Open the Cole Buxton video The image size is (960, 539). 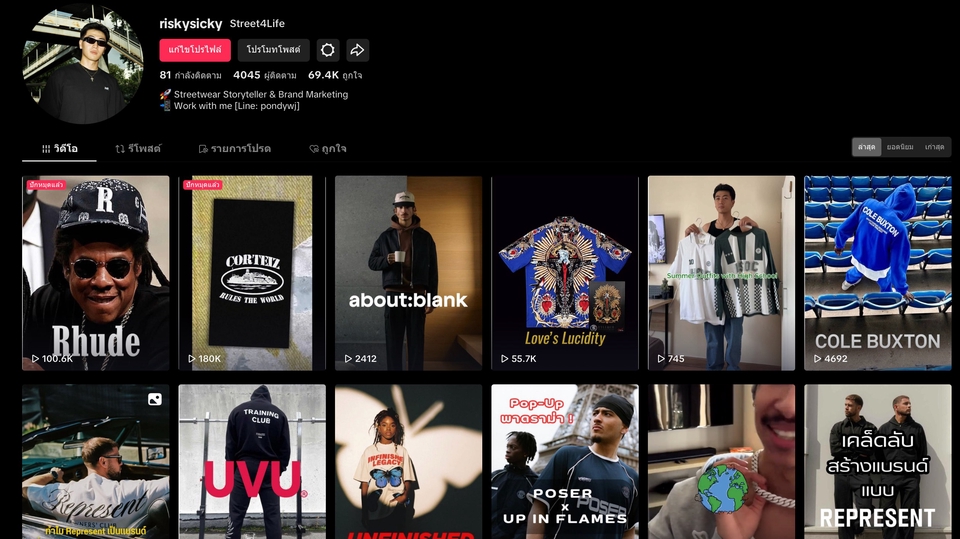click(x=877, y=273)
